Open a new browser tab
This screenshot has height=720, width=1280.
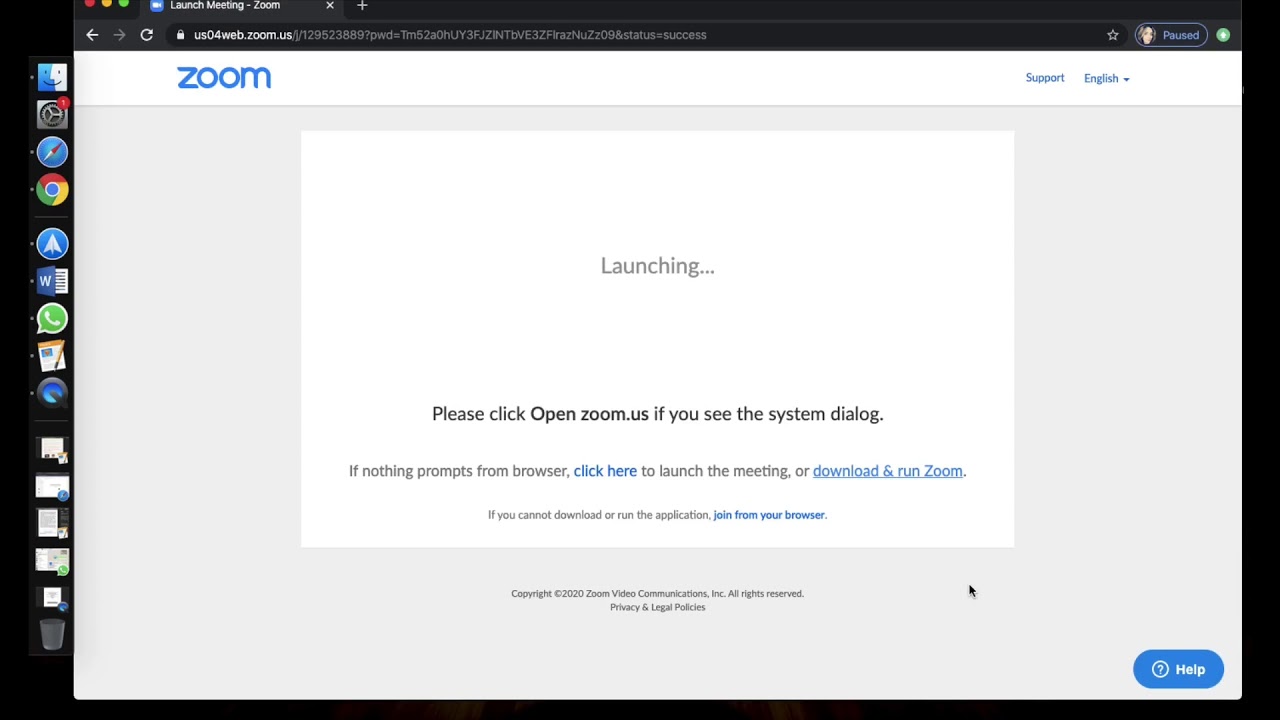point(362,6)
